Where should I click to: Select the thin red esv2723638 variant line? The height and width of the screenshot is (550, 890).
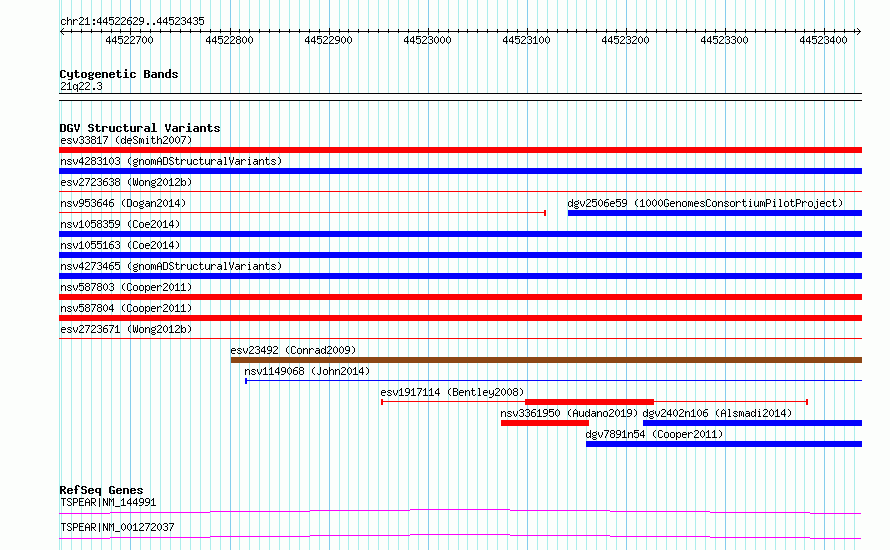[460, 192]
